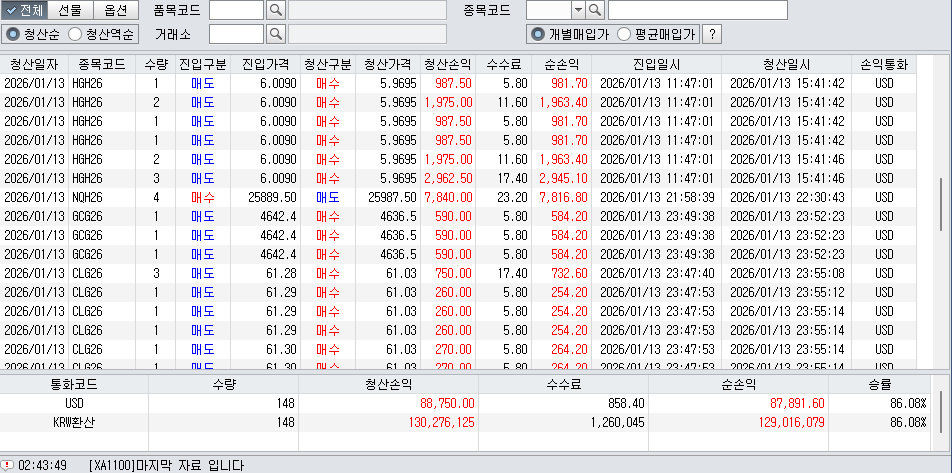Click the 승률 summary column header
The width and height of the screenshot is (952, 473).
[880, 384]
